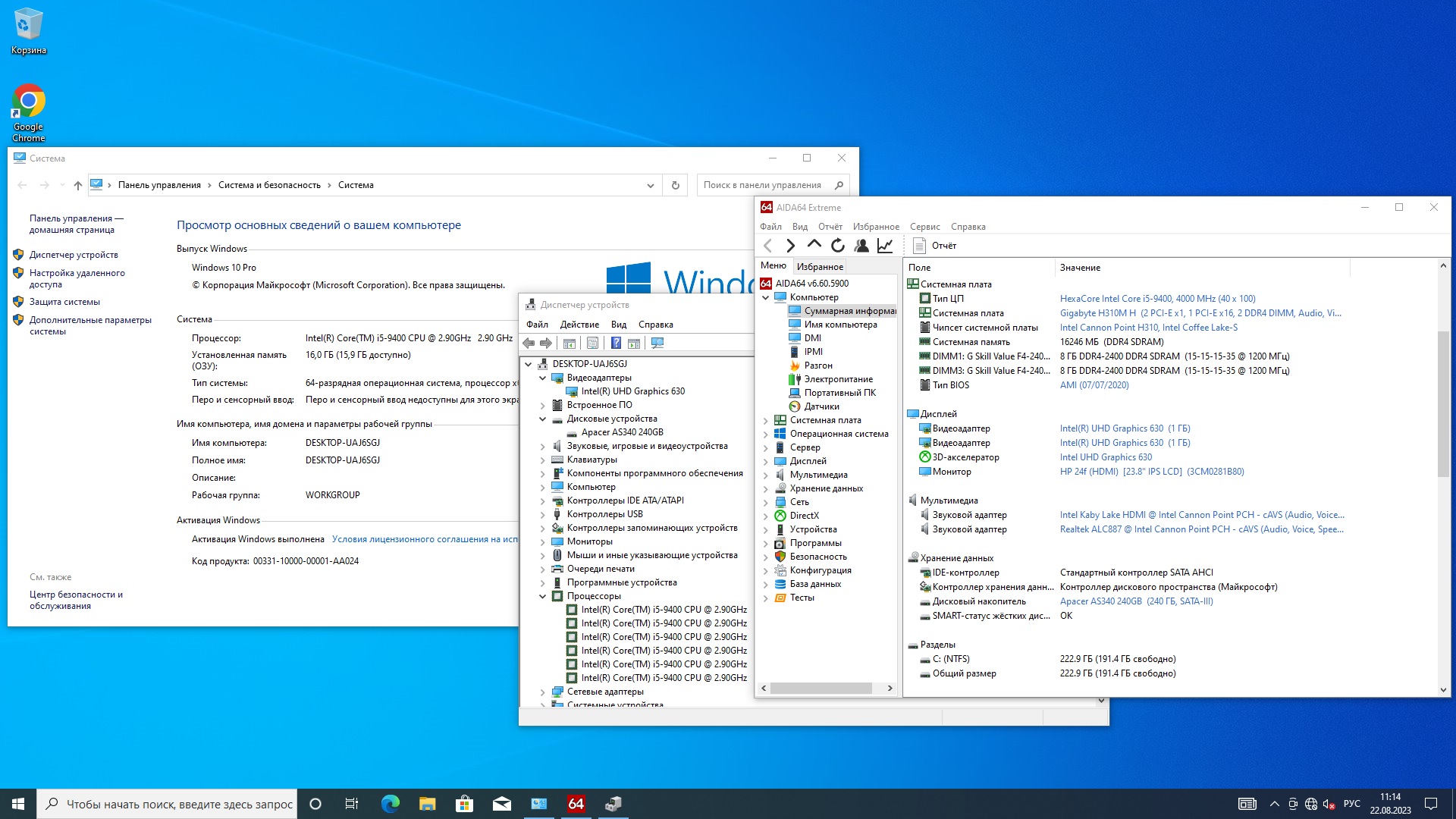Image resolution: width=1456 pixels, height=819 pixels.
Task: Click AIDA64 up-level arrow icon
Action: (x=814, y=245)
